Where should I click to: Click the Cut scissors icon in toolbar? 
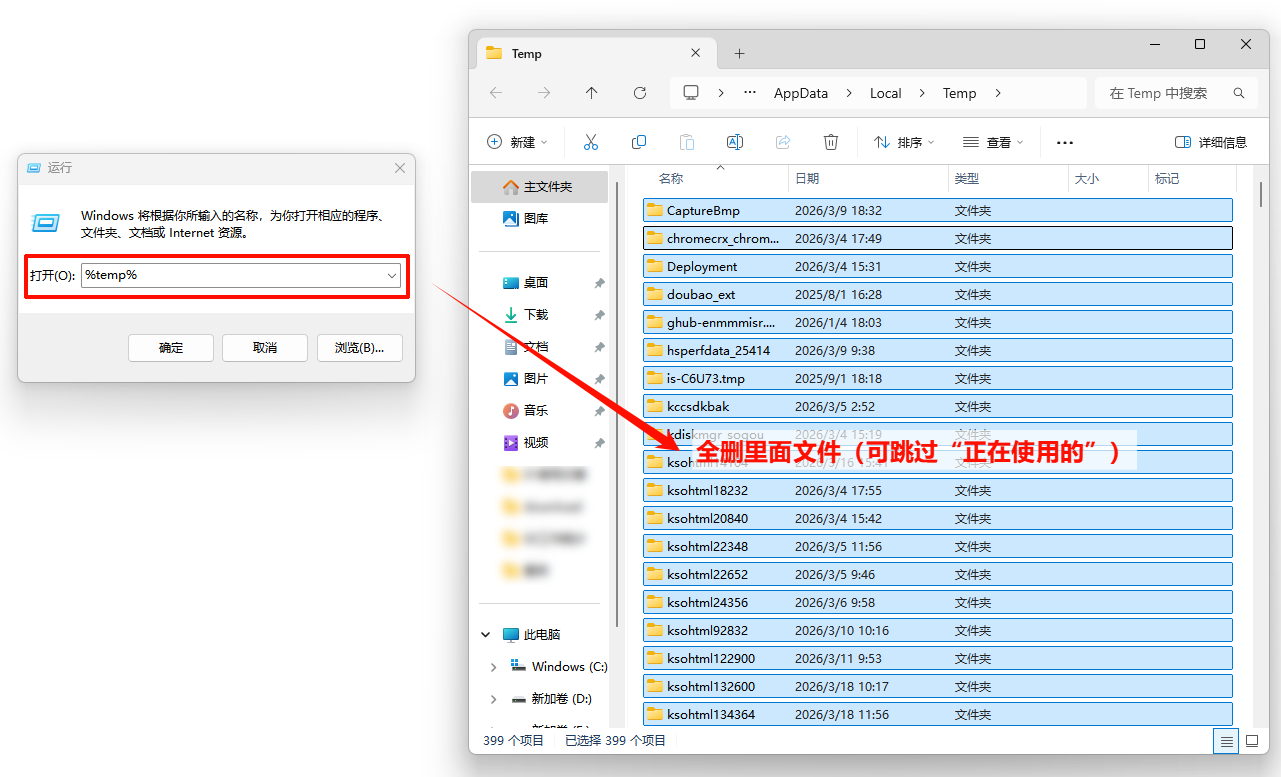click(590, 142)
